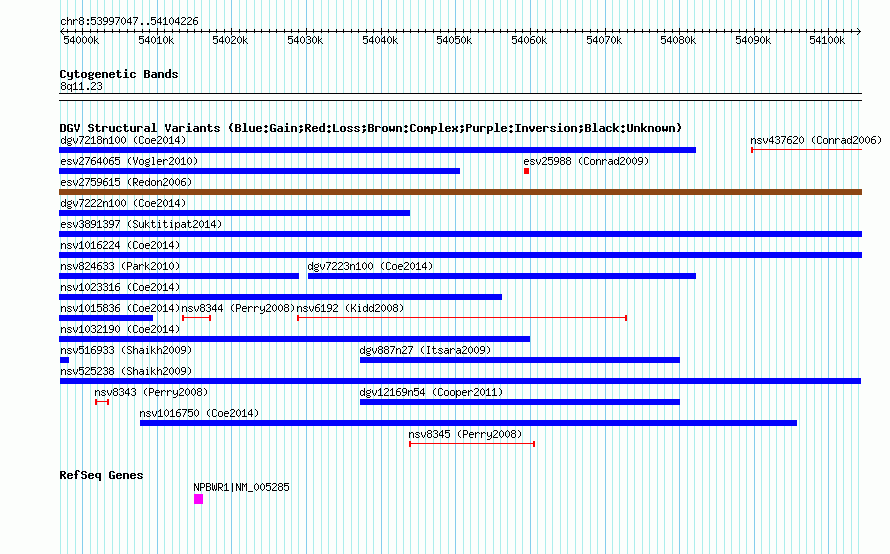Open the dgv887n27 (Itsara2009) label
Image resolution: width=890 pixels, height=554 pixels.
pyautogui.click(x=425, y=350)
